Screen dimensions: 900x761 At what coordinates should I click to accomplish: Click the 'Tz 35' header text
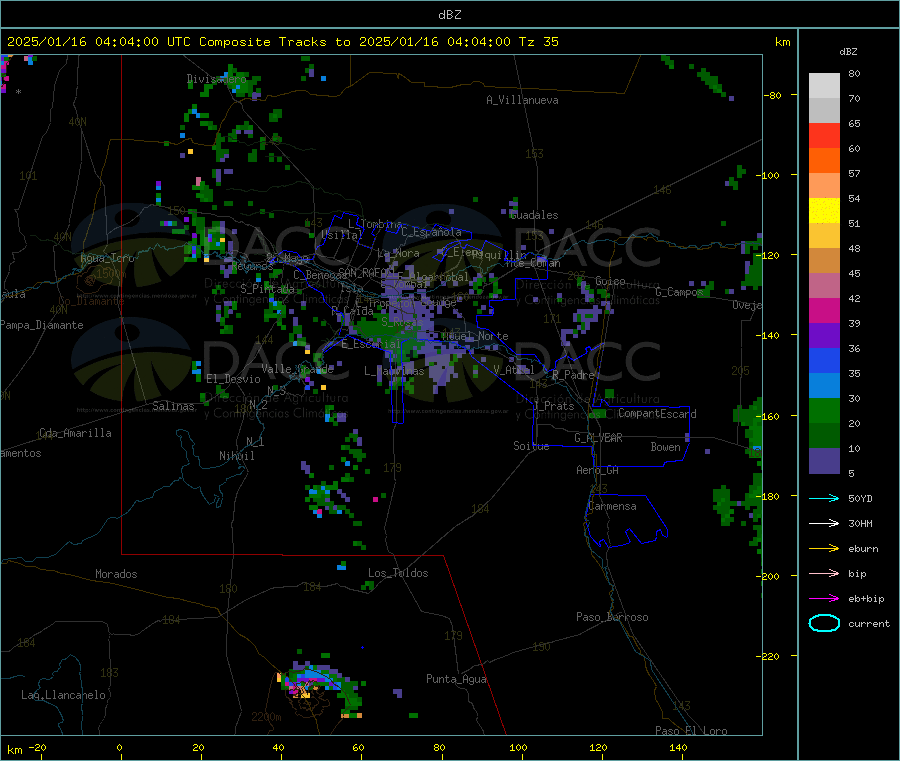point(538,42)
